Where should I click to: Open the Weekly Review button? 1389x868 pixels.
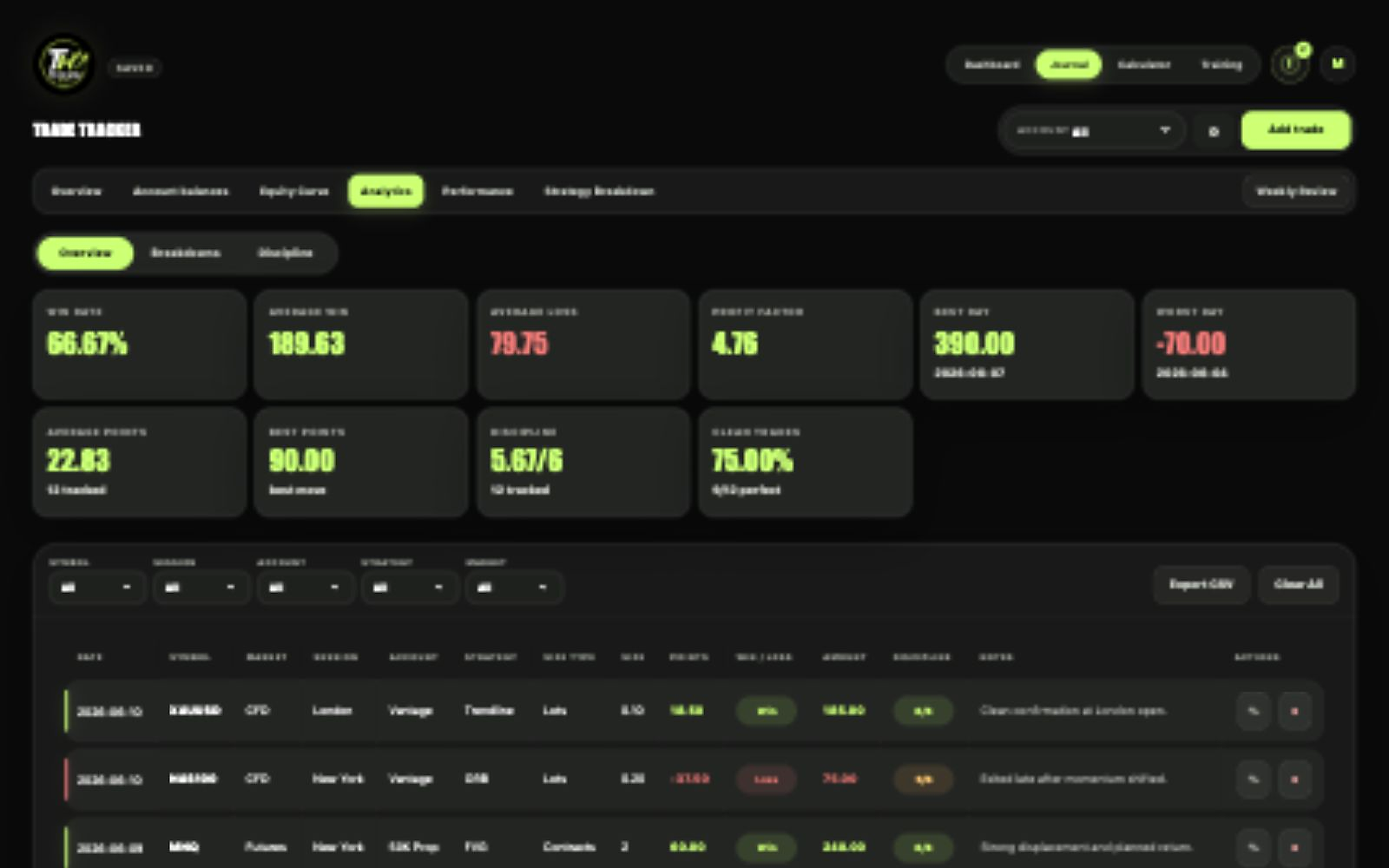1296,191
